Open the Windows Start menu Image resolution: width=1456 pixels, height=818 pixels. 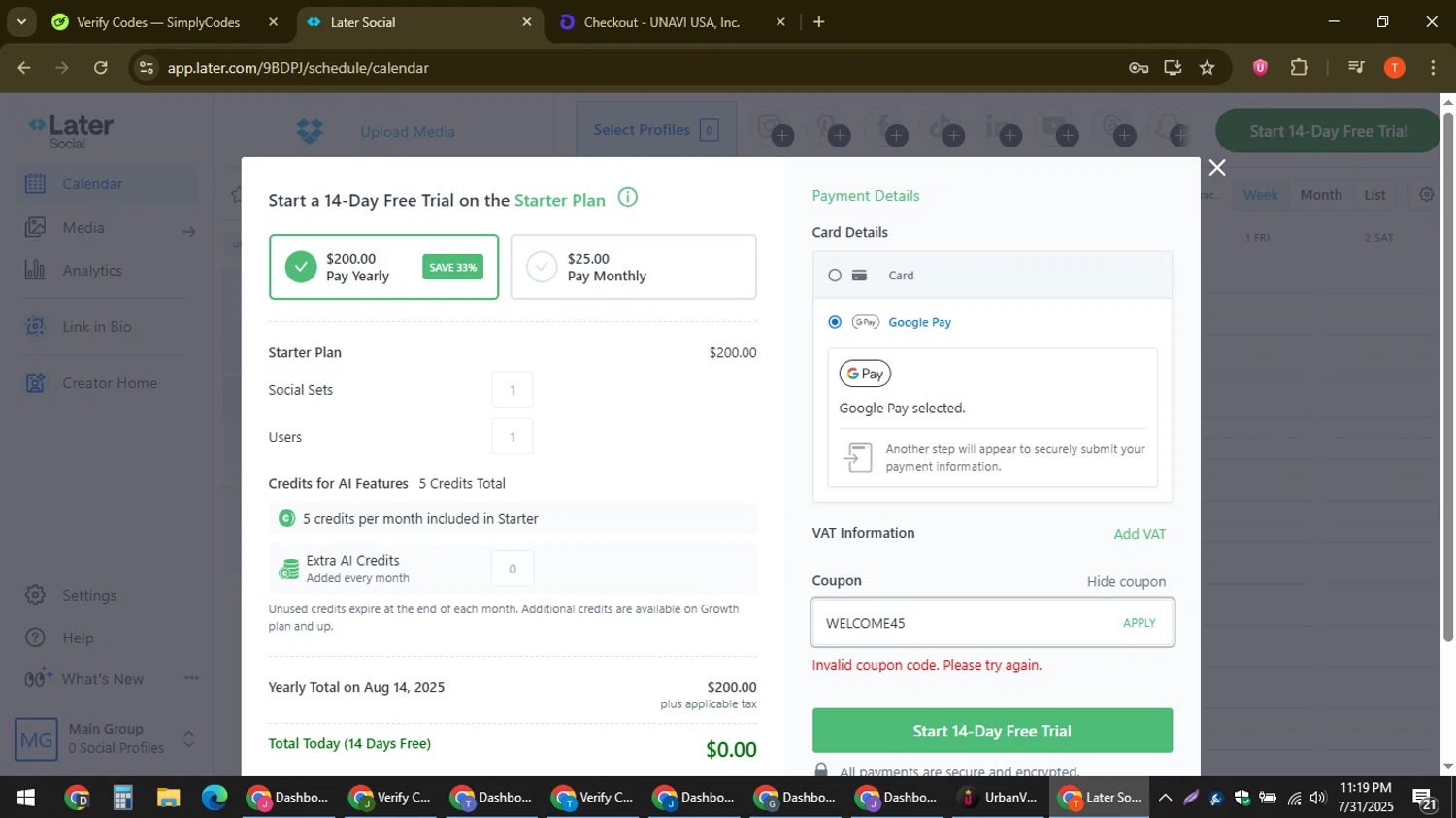tap(26, 798)
